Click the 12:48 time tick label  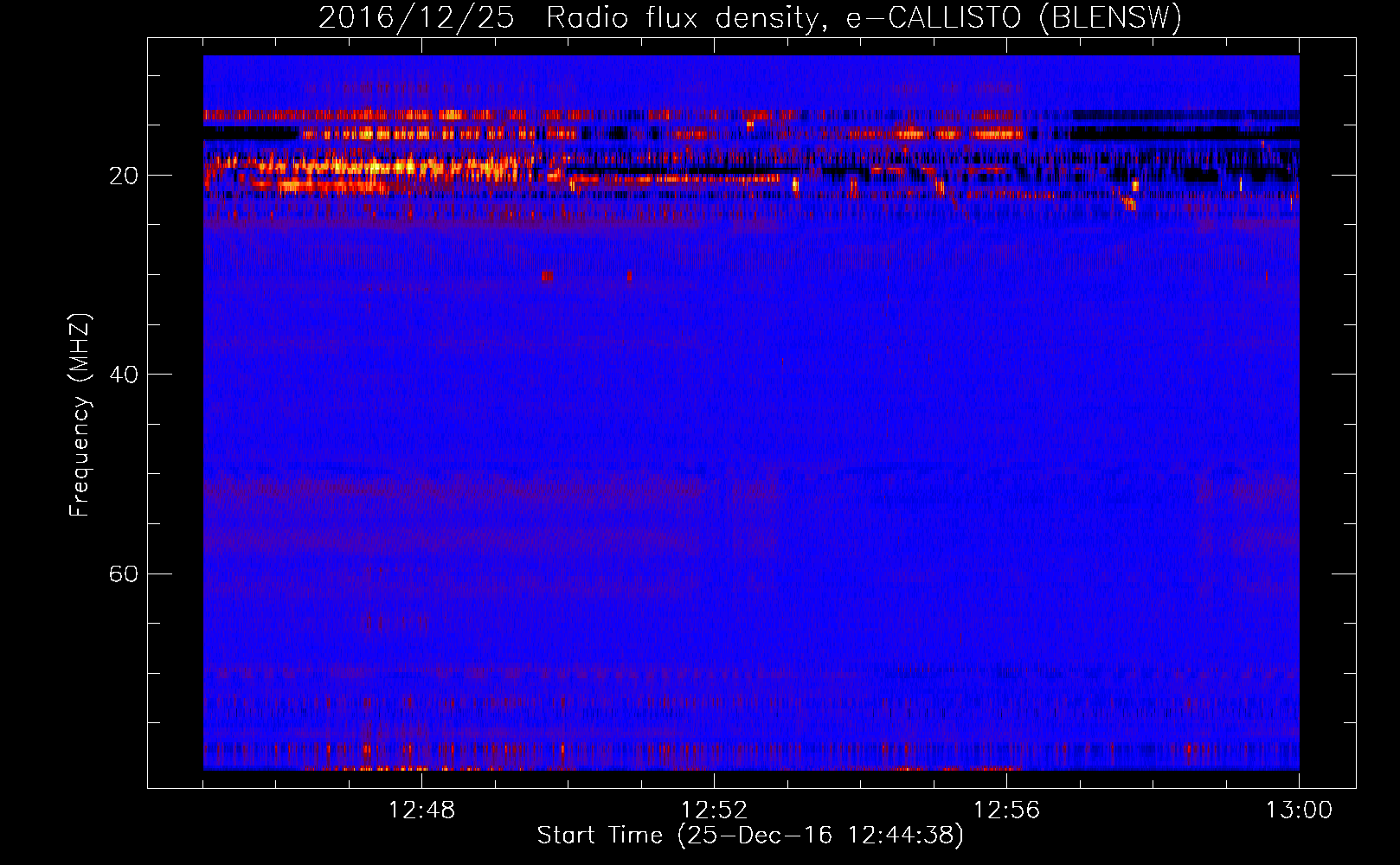pyautogui.click(x=421, y=811)
